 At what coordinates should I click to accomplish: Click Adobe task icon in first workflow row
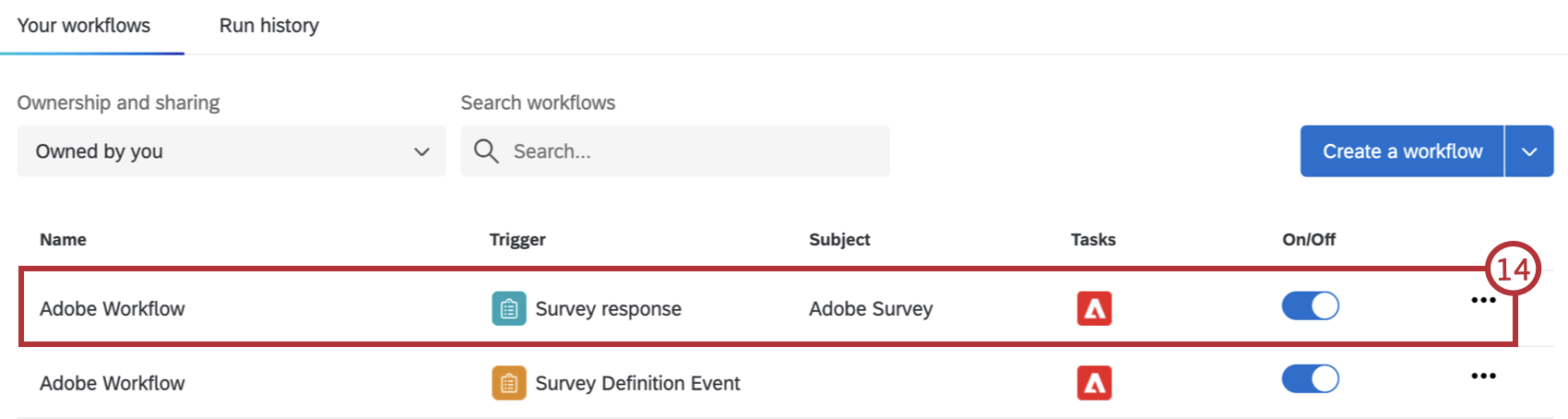[x=1094, y=309]
